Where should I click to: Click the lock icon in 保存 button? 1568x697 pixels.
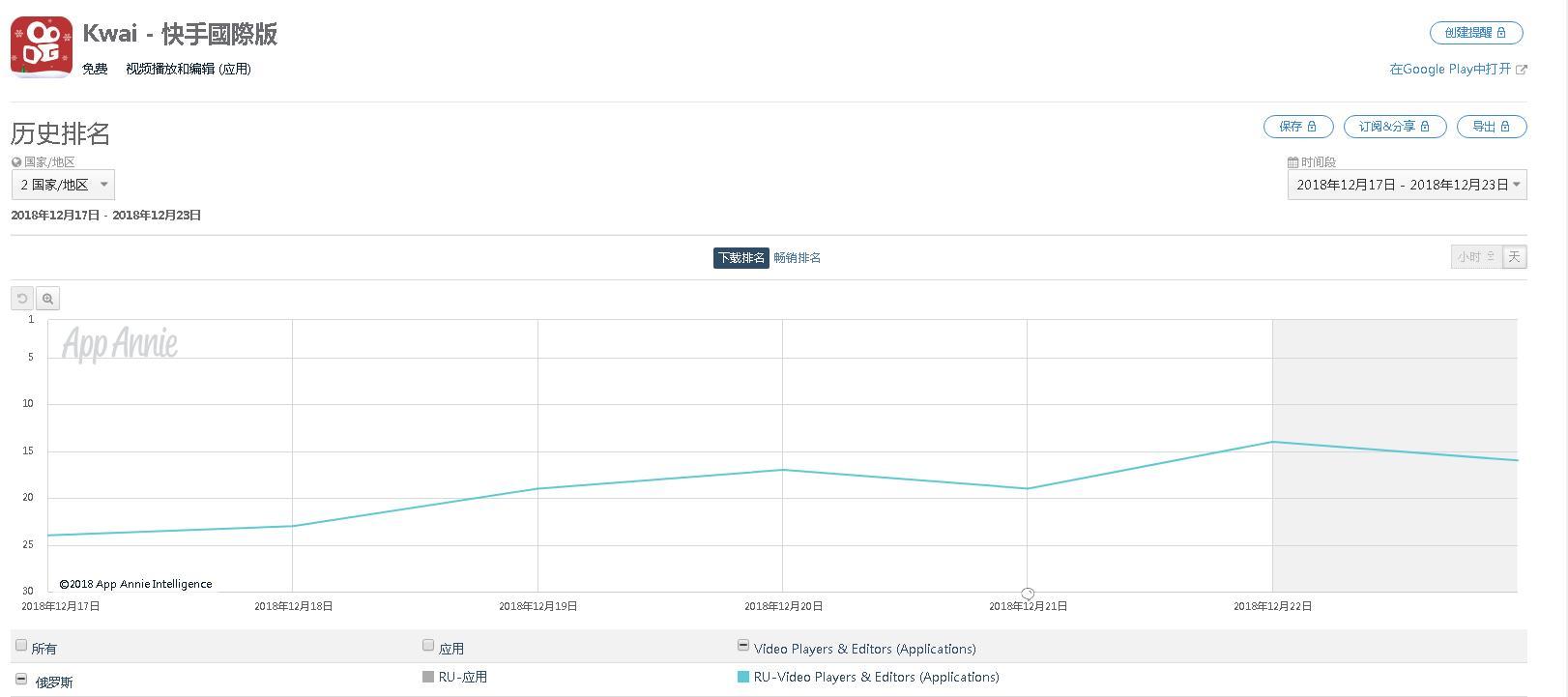pyautogui.click(x=1312, y=127)
